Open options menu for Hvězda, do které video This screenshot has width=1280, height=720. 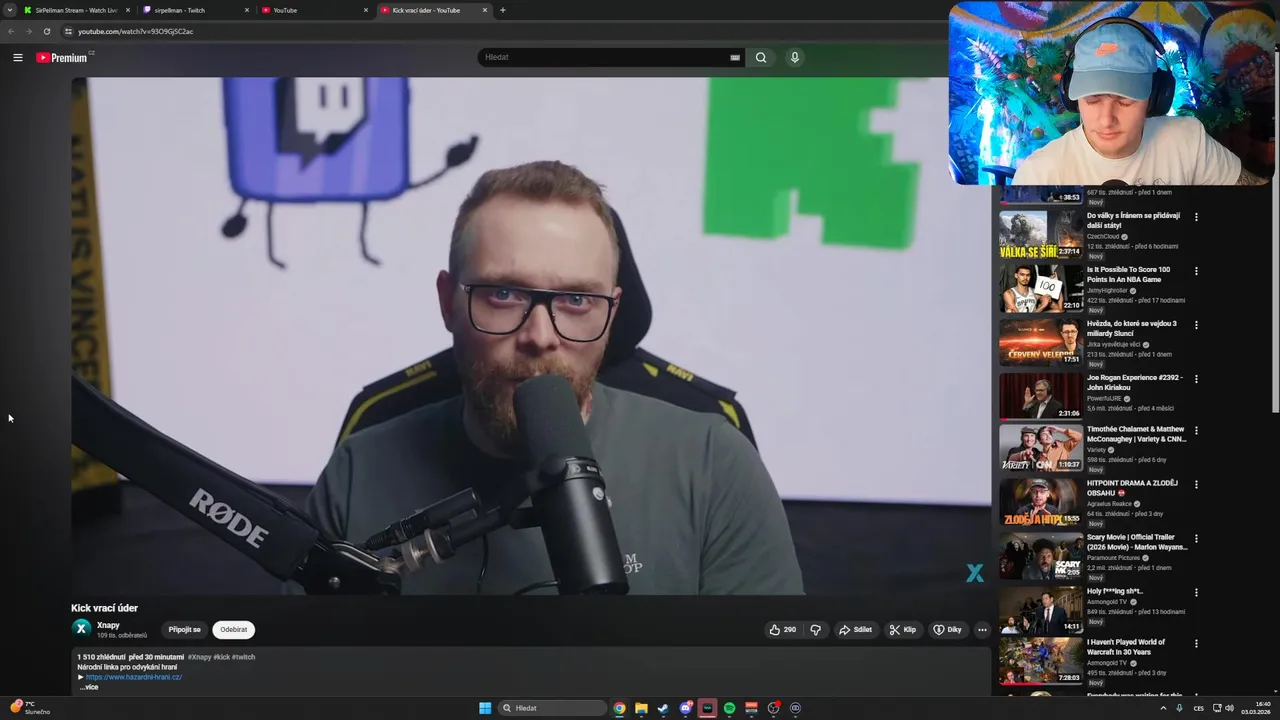(1196, 325)
